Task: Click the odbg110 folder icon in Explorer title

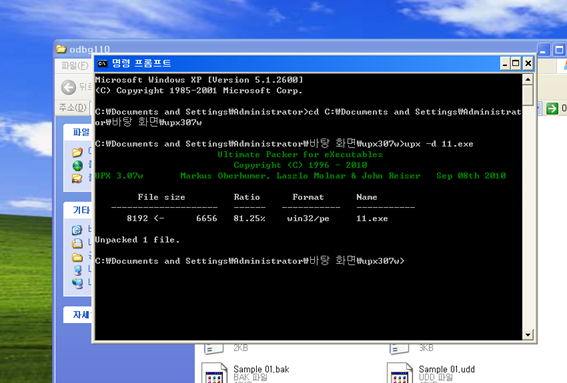Action: click(61, 49)
